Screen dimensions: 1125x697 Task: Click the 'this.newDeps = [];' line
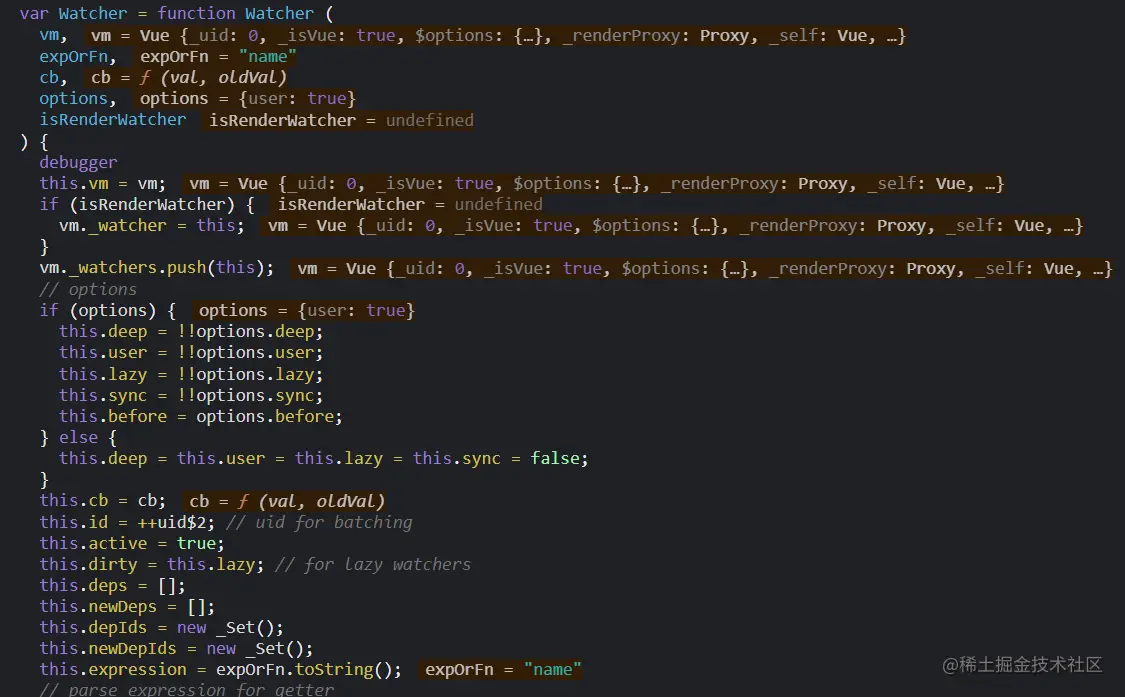(x=127, y=607)
